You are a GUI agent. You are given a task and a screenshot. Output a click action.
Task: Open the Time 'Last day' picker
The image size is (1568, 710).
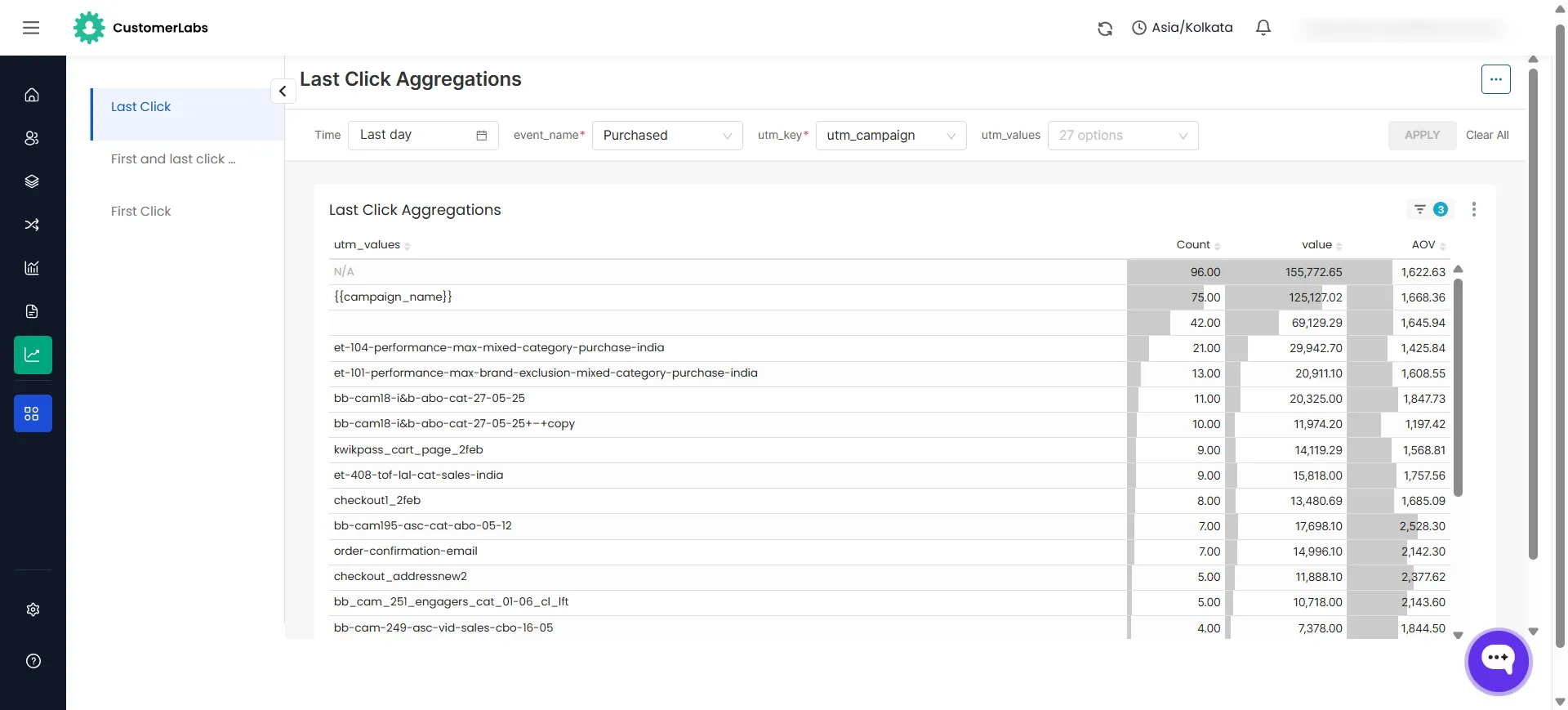(423, 136)
